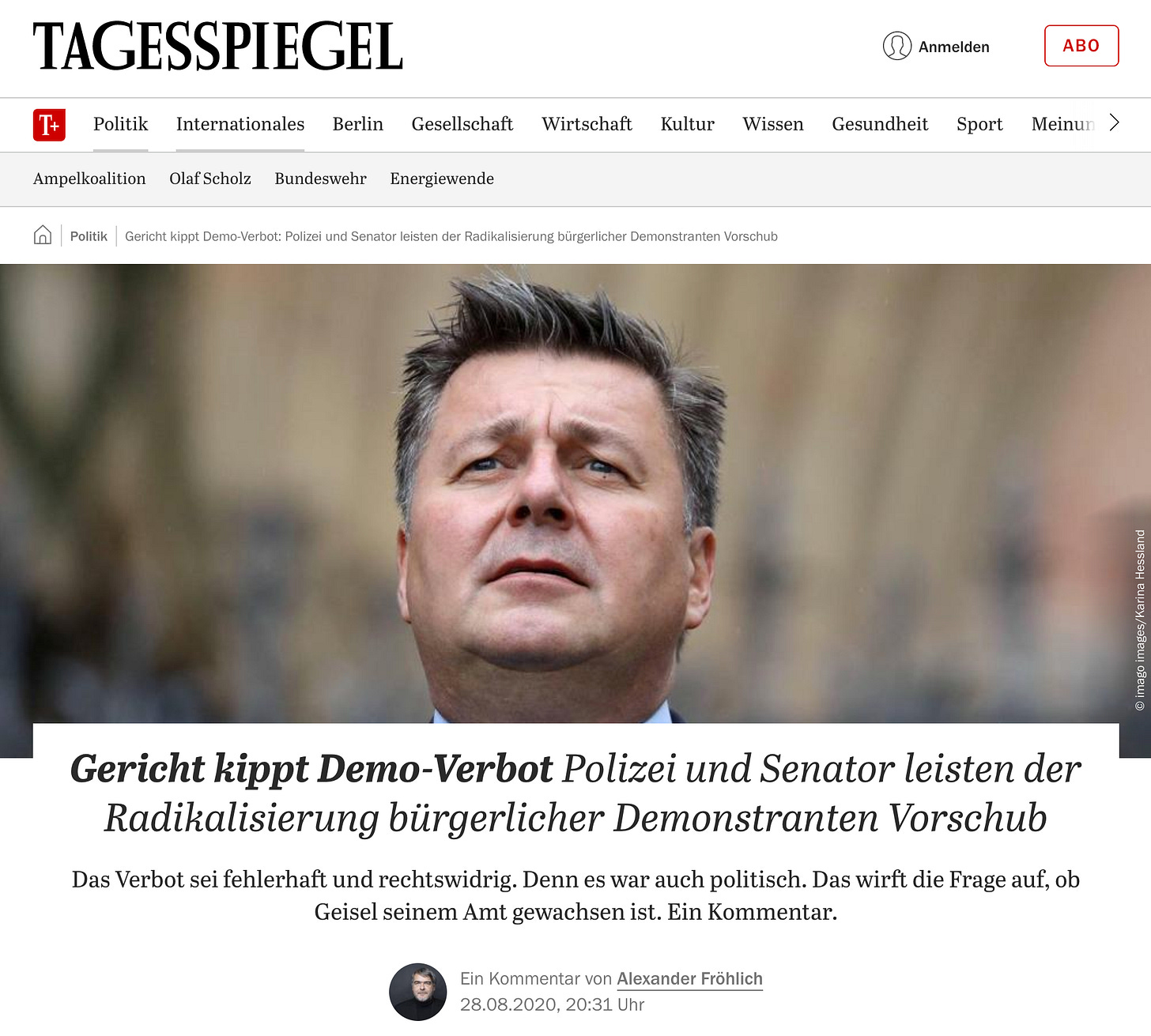Open the home icon in the breadcrumb

tap(43, 235)
